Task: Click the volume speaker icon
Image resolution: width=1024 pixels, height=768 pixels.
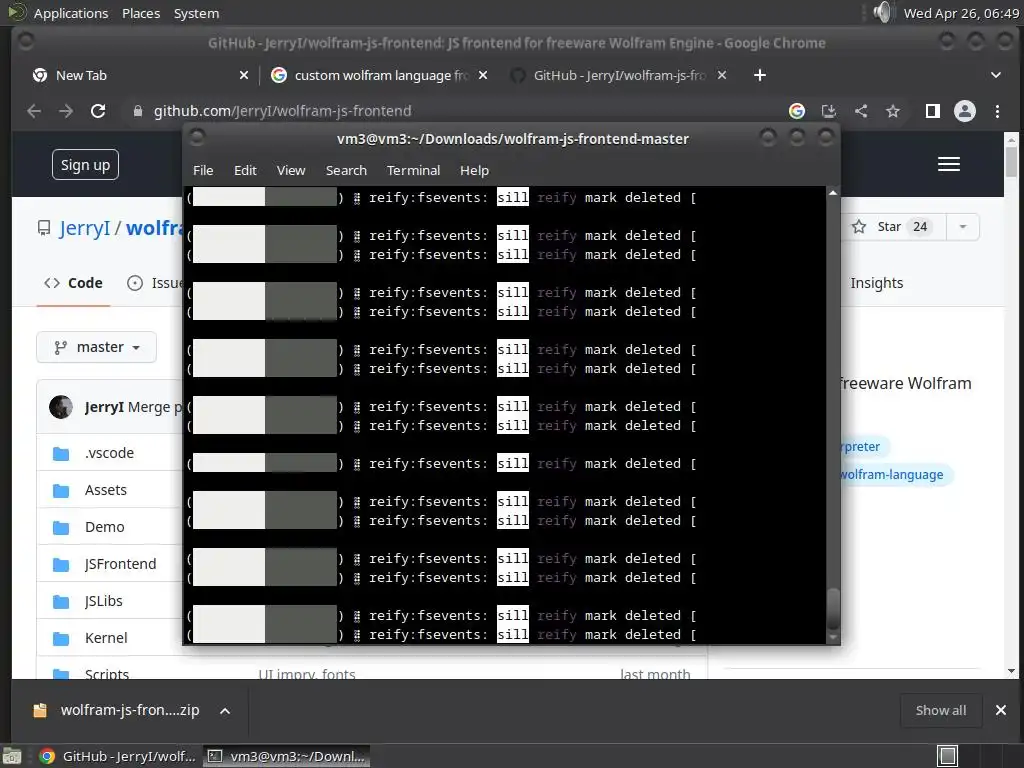Action: point(882,12)
